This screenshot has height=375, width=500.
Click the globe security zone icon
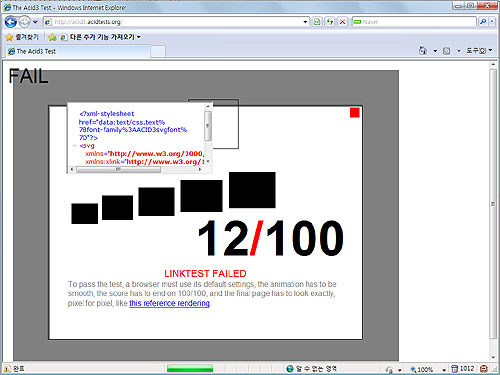point(290,369)
